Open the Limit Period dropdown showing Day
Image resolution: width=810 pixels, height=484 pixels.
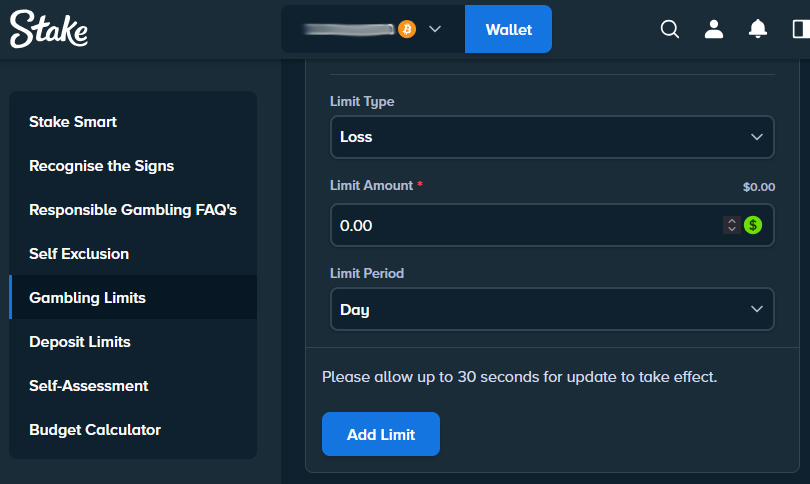(x=552, y=309)
